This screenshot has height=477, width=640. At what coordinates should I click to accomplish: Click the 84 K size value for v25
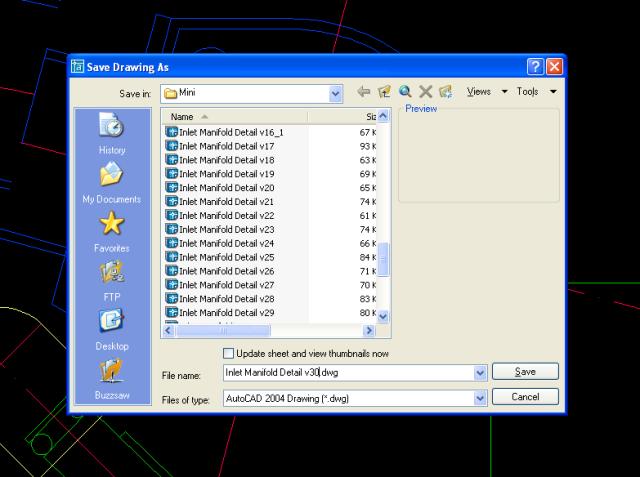pos(367,257)
